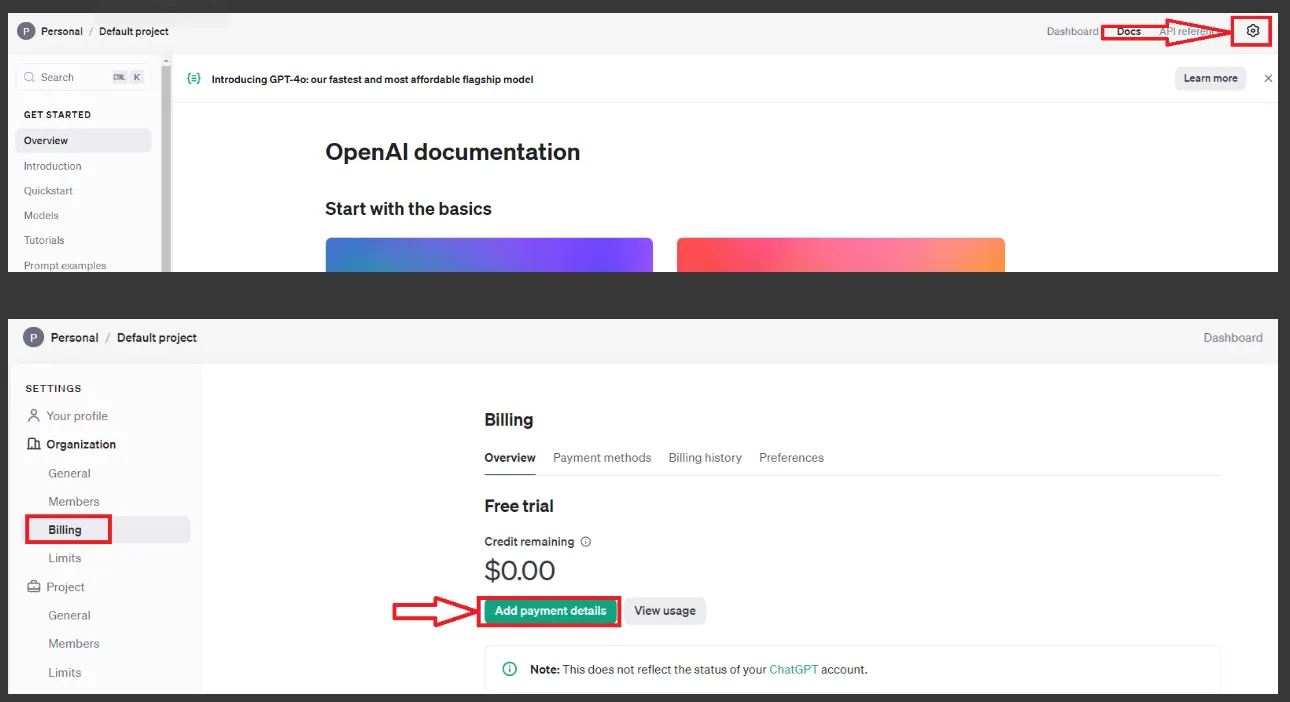This screenshot has height=702, width=1290.
Task: Open Limits under Organization
Action: click(x=65, y=558)
